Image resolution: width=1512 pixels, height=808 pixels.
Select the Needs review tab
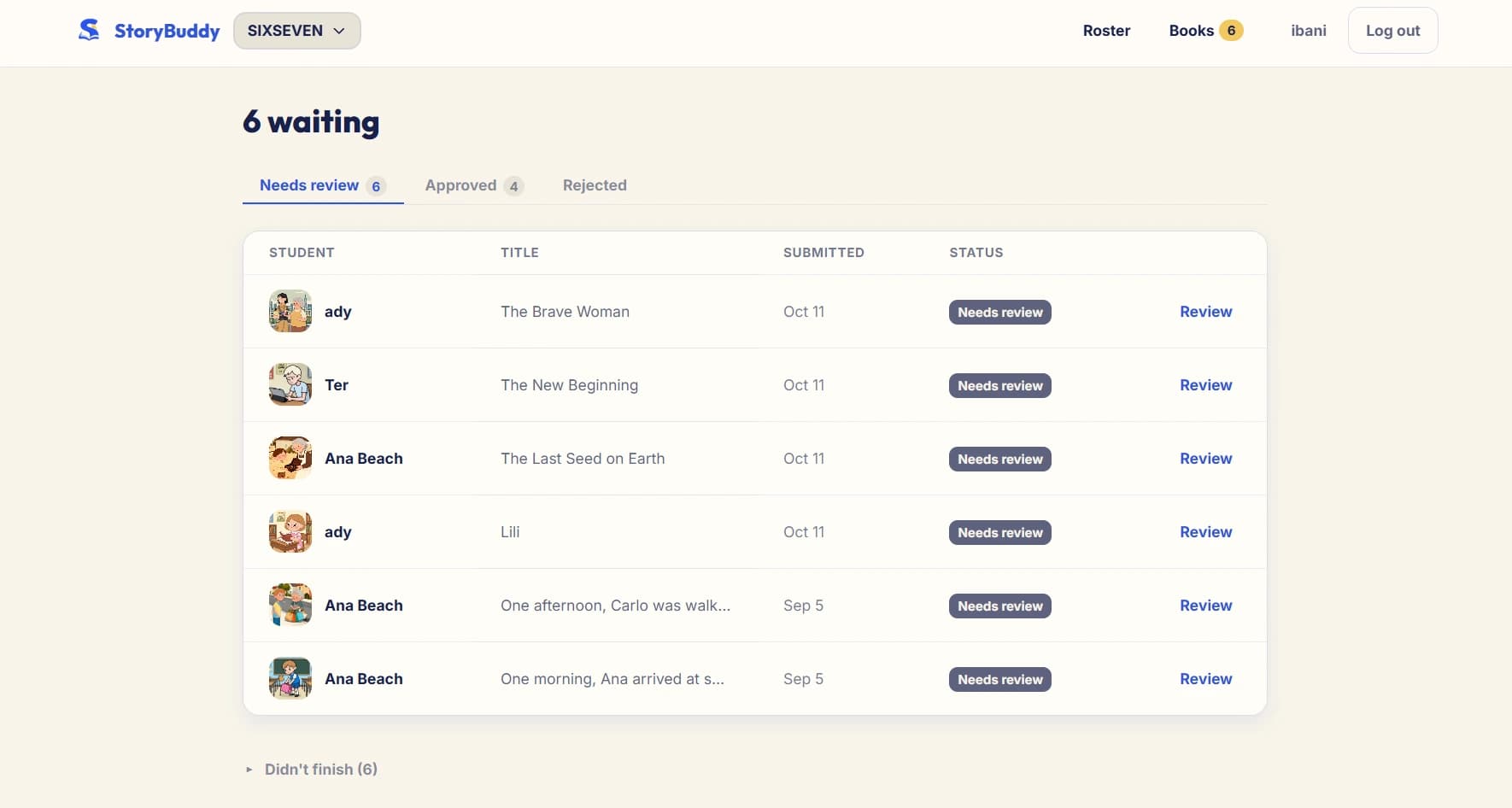pos(323,185)
